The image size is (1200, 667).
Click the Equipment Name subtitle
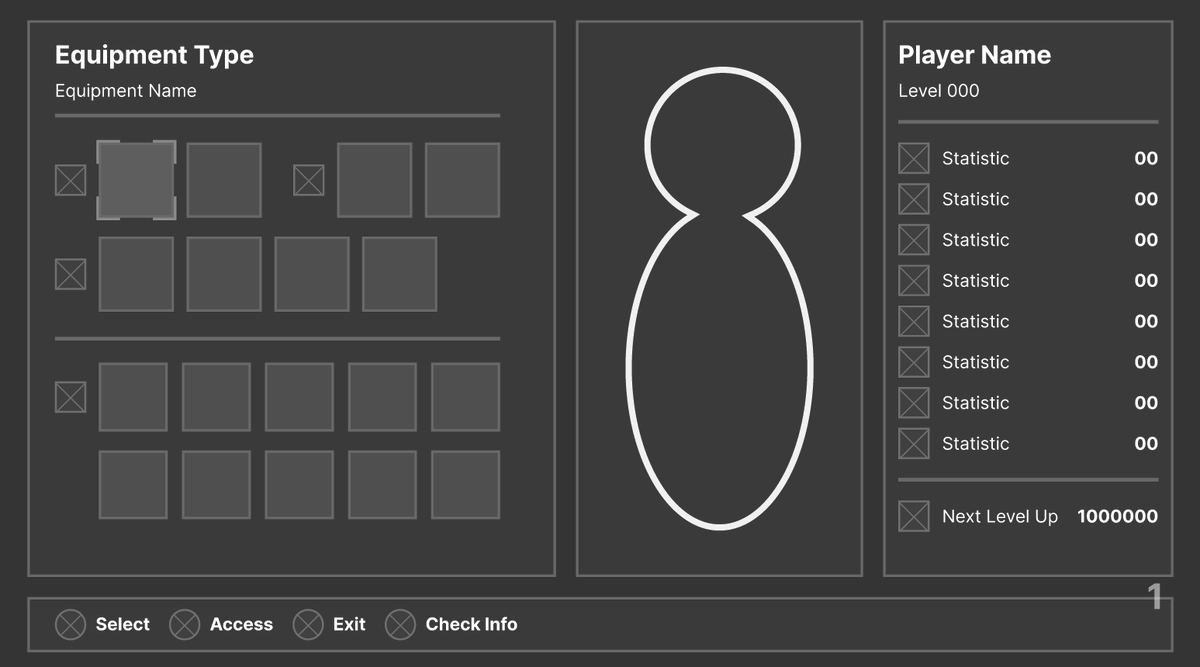(126, 91)
